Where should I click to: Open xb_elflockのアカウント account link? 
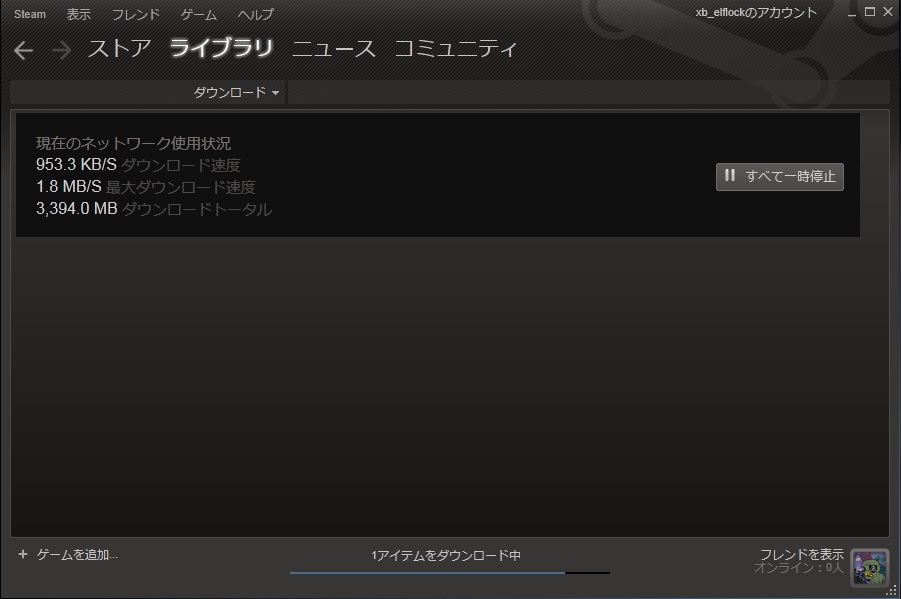[756, 13]
